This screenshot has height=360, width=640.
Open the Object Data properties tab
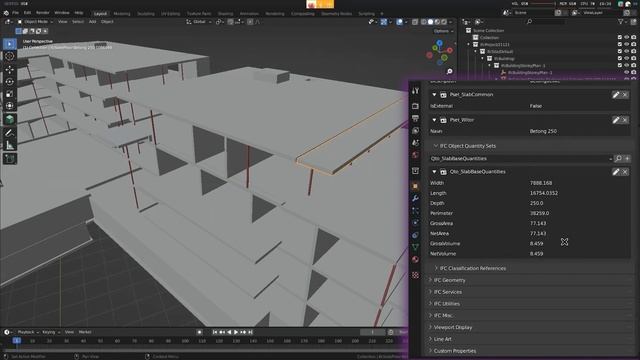tap(415, 247)
